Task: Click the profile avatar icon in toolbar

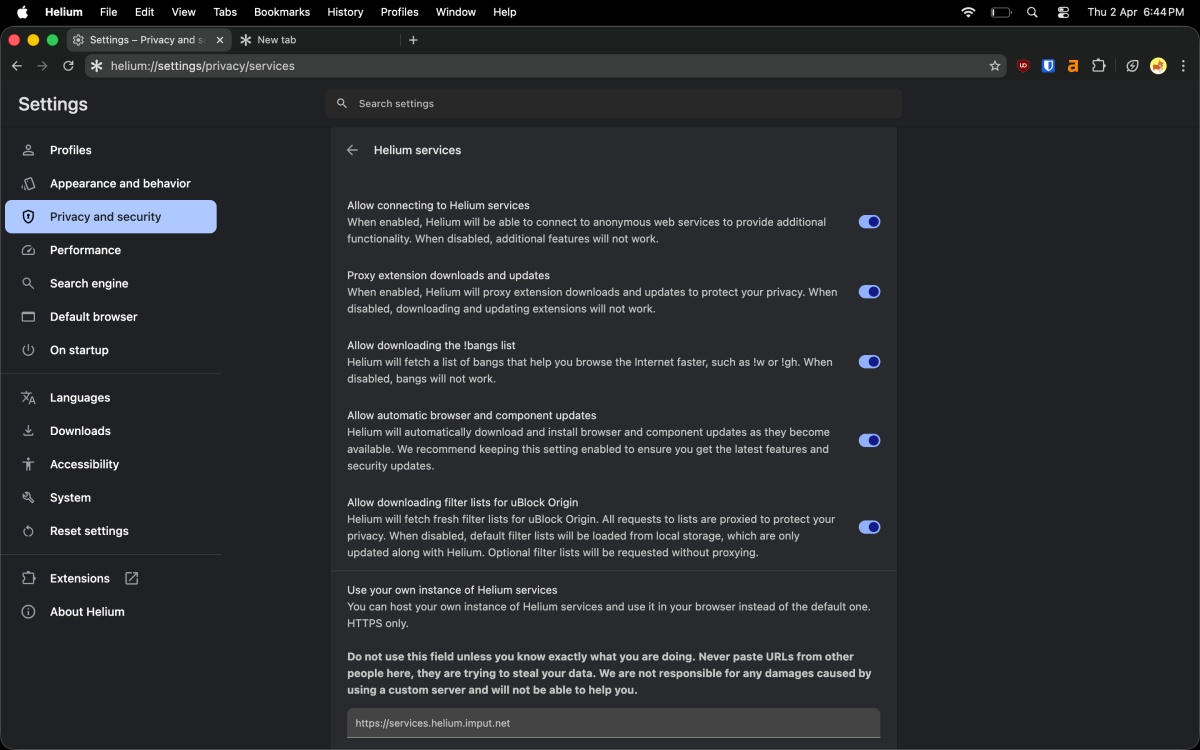Action: 1158,66
